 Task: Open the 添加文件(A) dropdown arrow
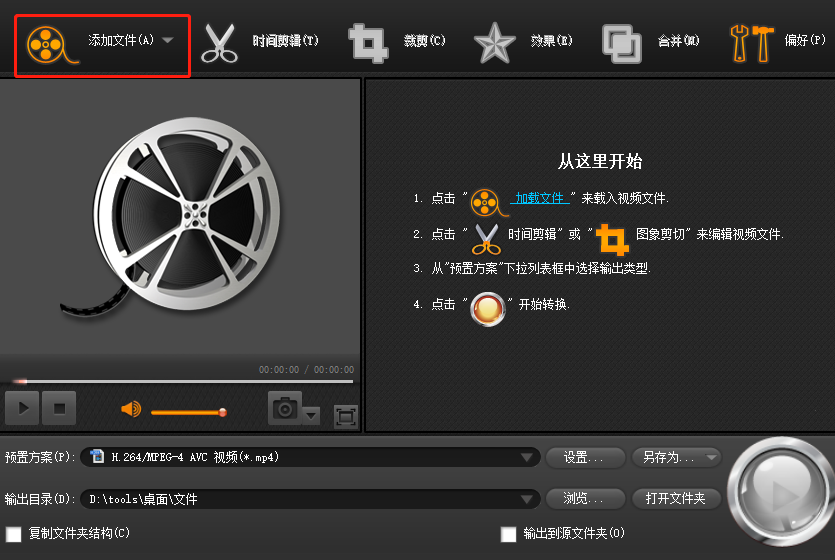[x=168, y=40]
